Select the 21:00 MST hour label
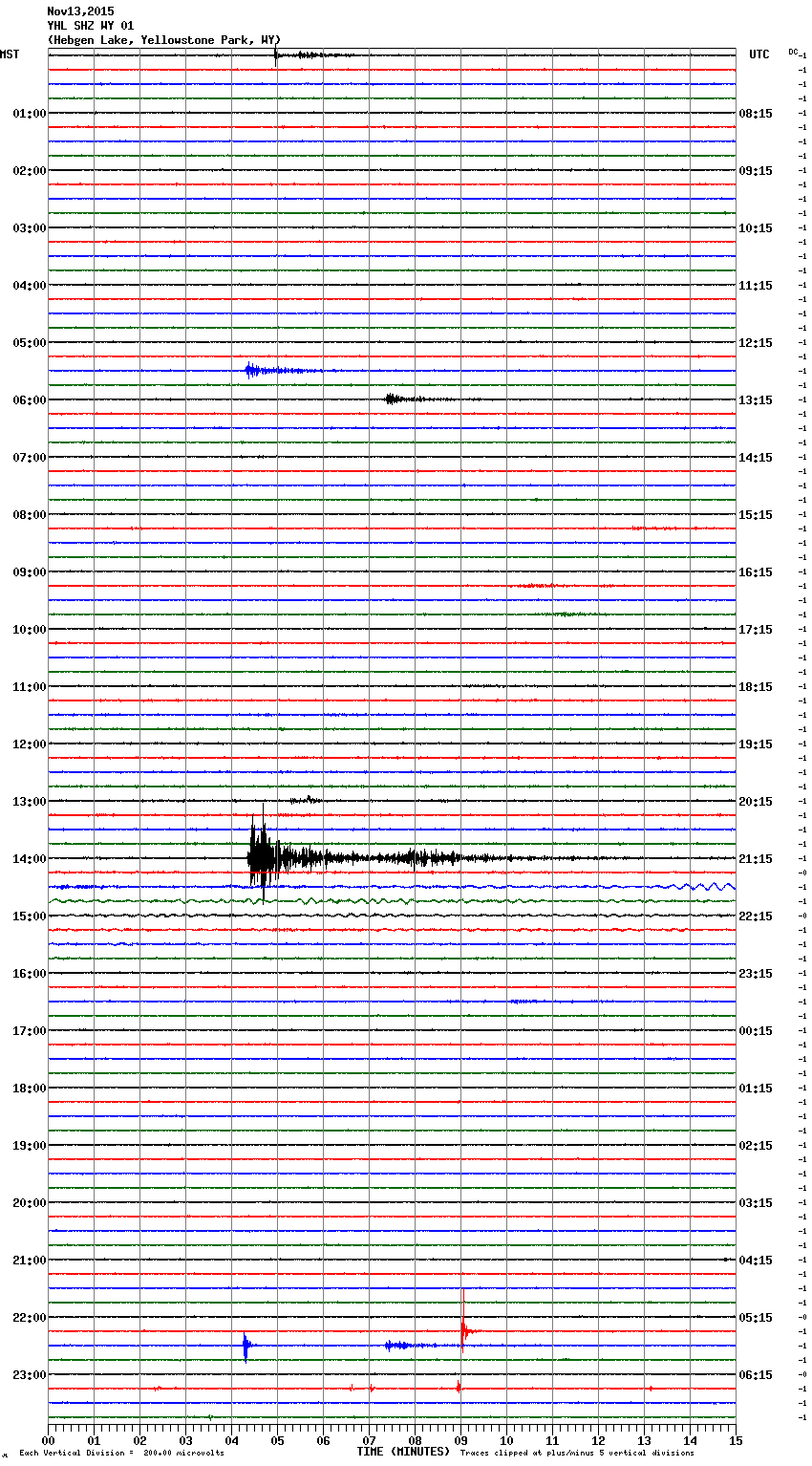 [30, 1261]
